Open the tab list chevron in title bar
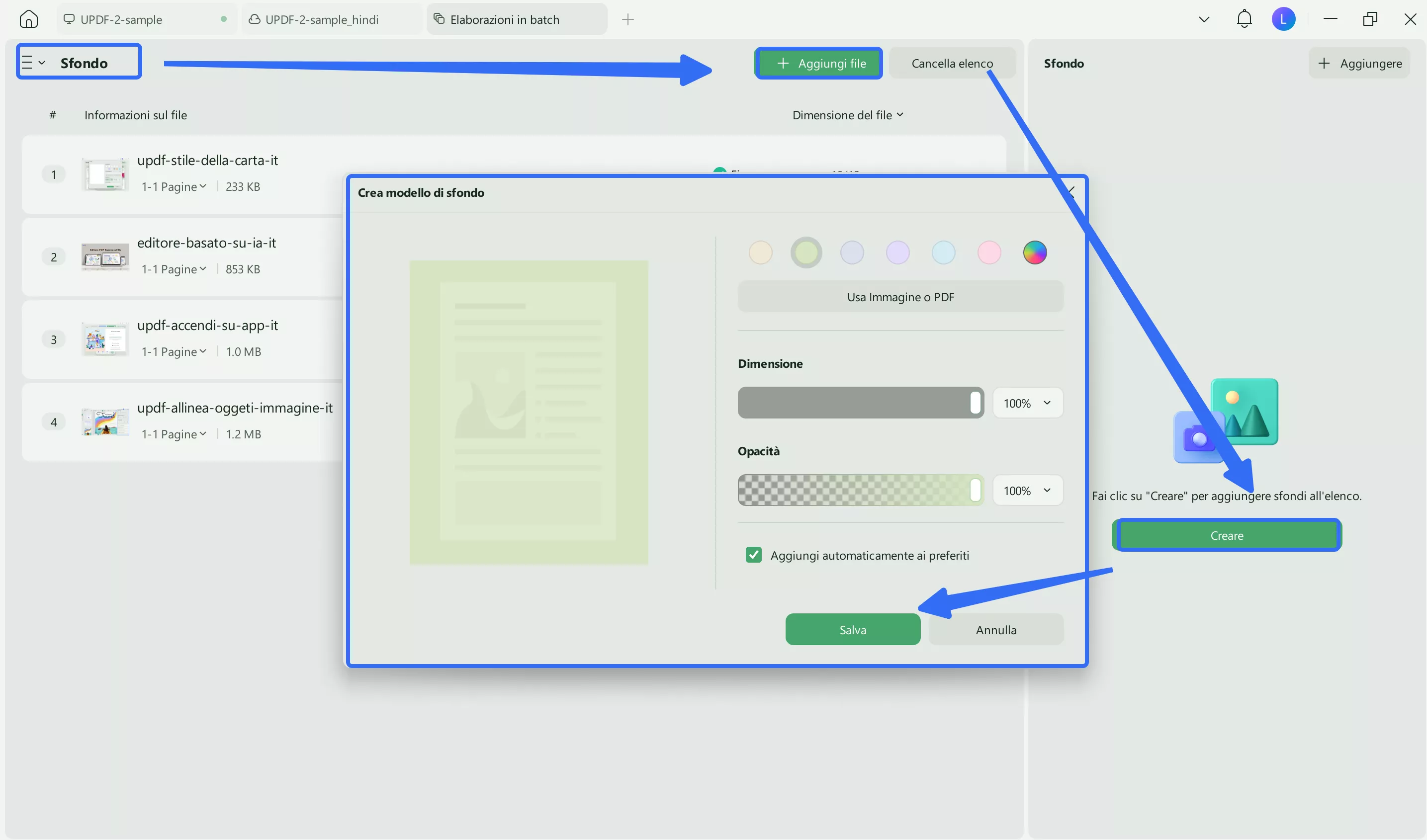The width and height of the screenshot is (1427, 840). coord(1204,19)
